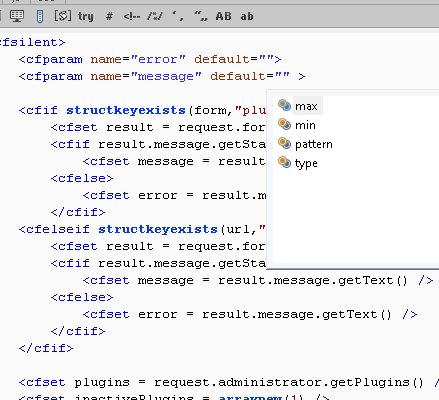Click the # hash wrap toolbar button
The width and height of the screenshot is (439, 400).
(x=109, y=16)
